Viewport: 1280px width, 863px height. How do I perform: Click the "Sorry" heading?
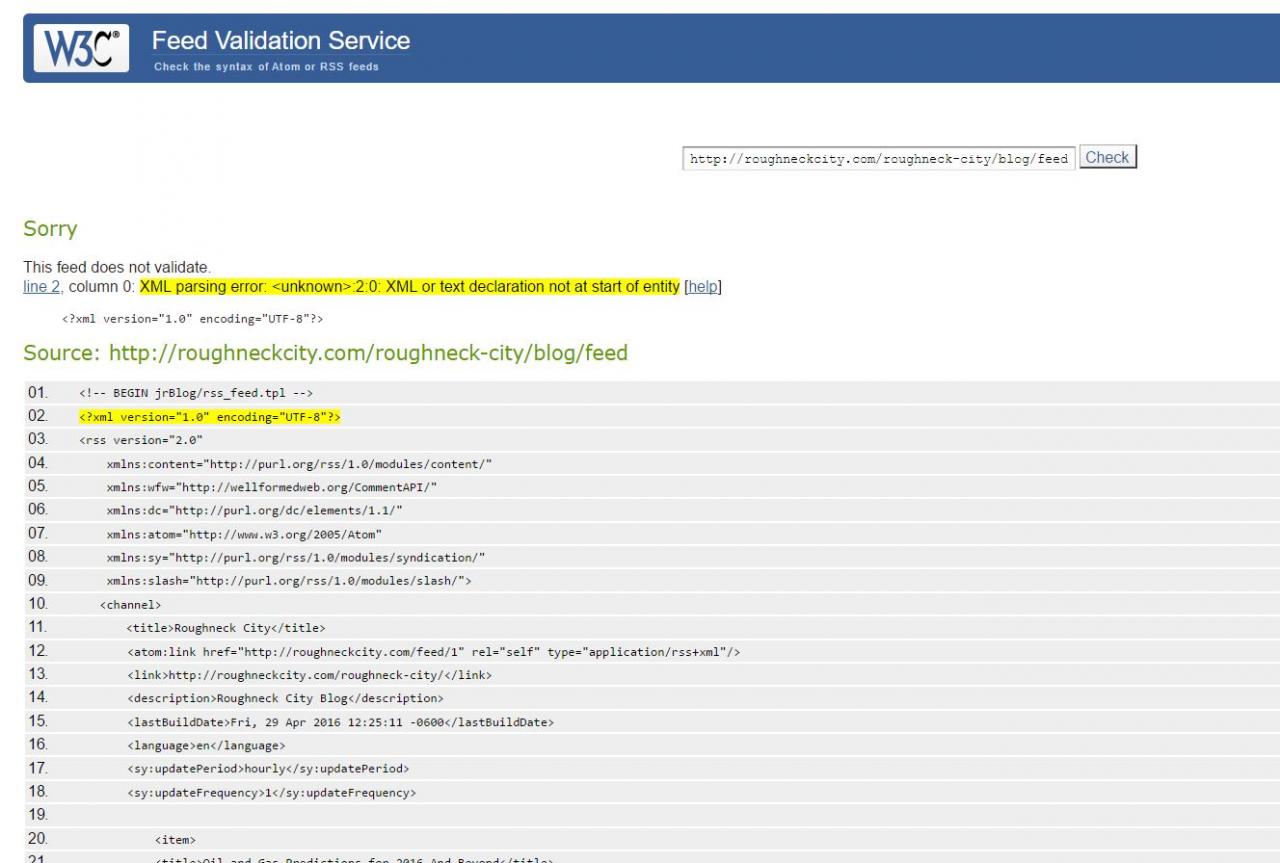(x=50, y=229)
